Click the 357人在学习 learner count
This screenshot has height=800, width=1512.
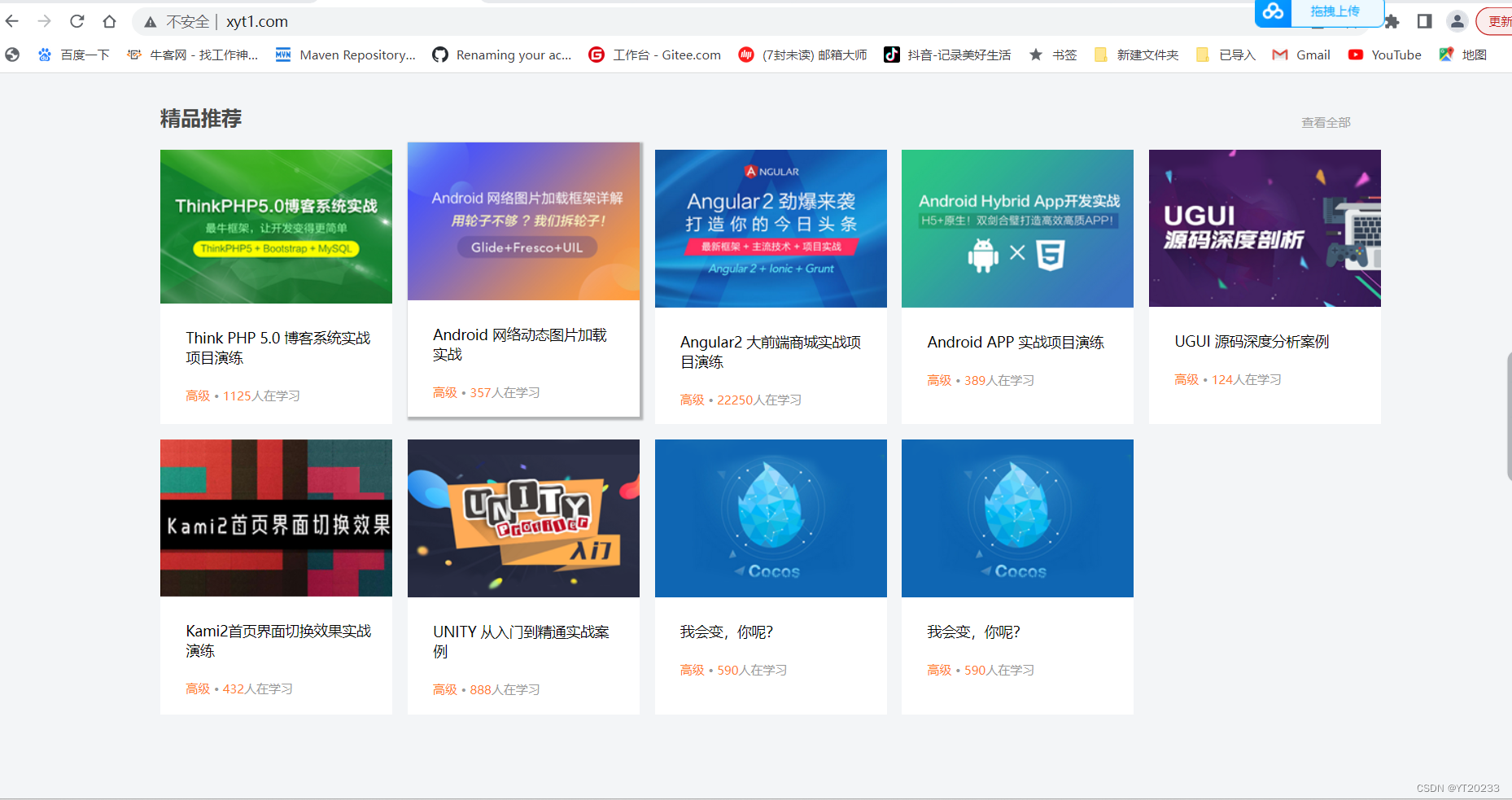[x=505, y=392]
